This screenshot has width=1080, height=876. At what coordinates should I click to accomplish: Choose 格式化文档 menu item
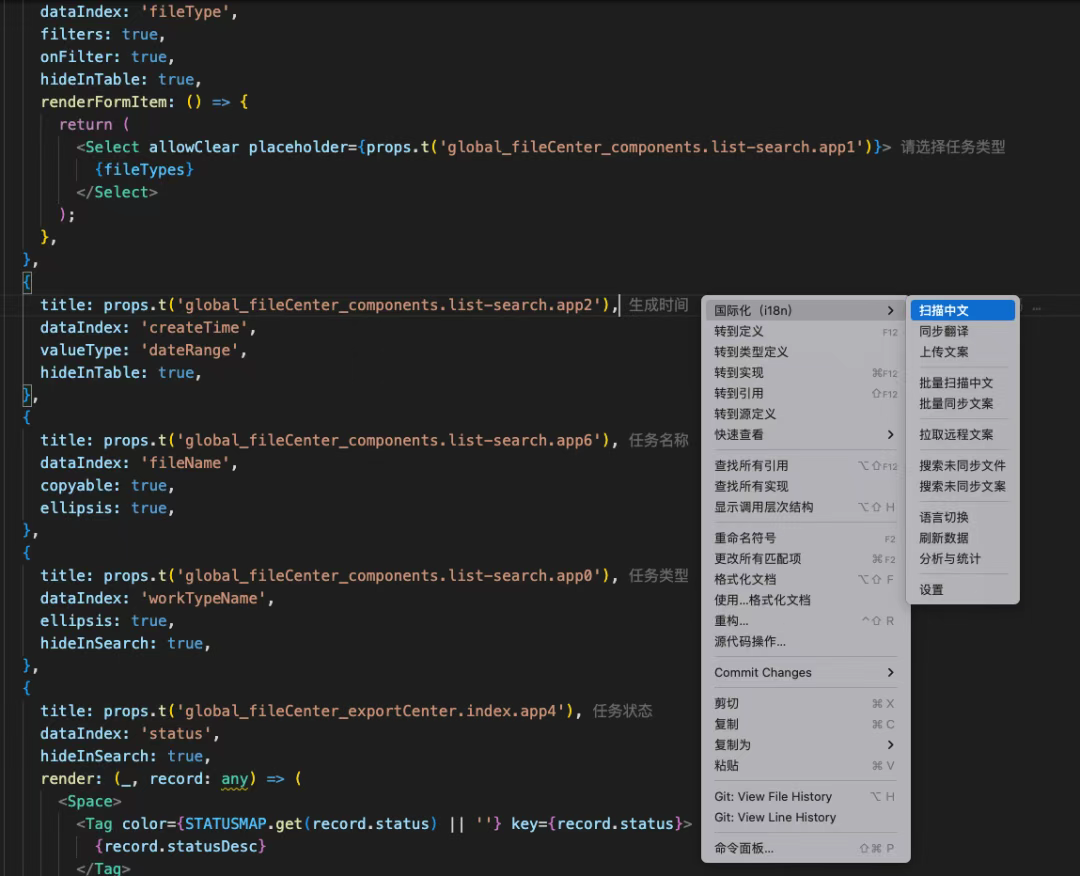pyautogui.click(x=804, y=579)
